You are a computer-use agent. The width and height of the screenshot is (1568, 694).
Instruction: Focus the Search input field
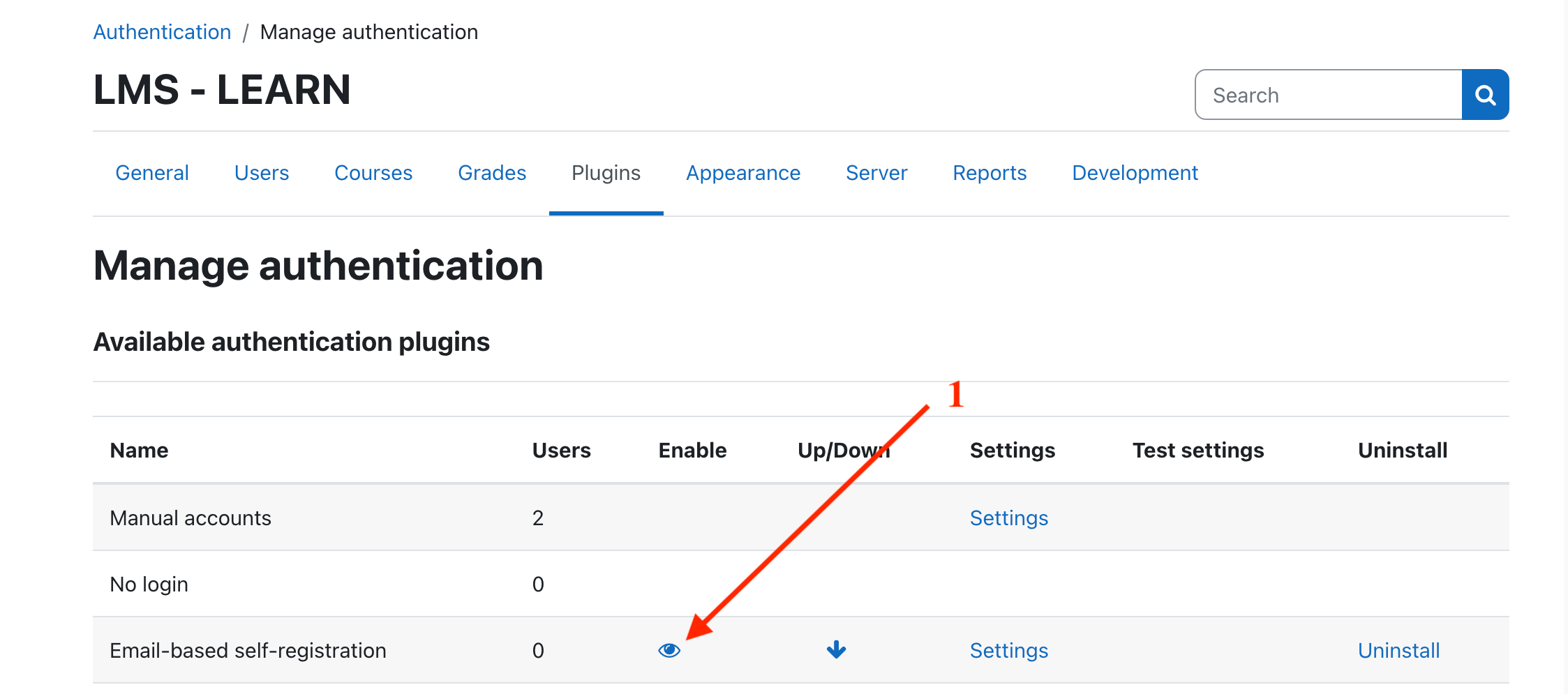coord(1329,95)
